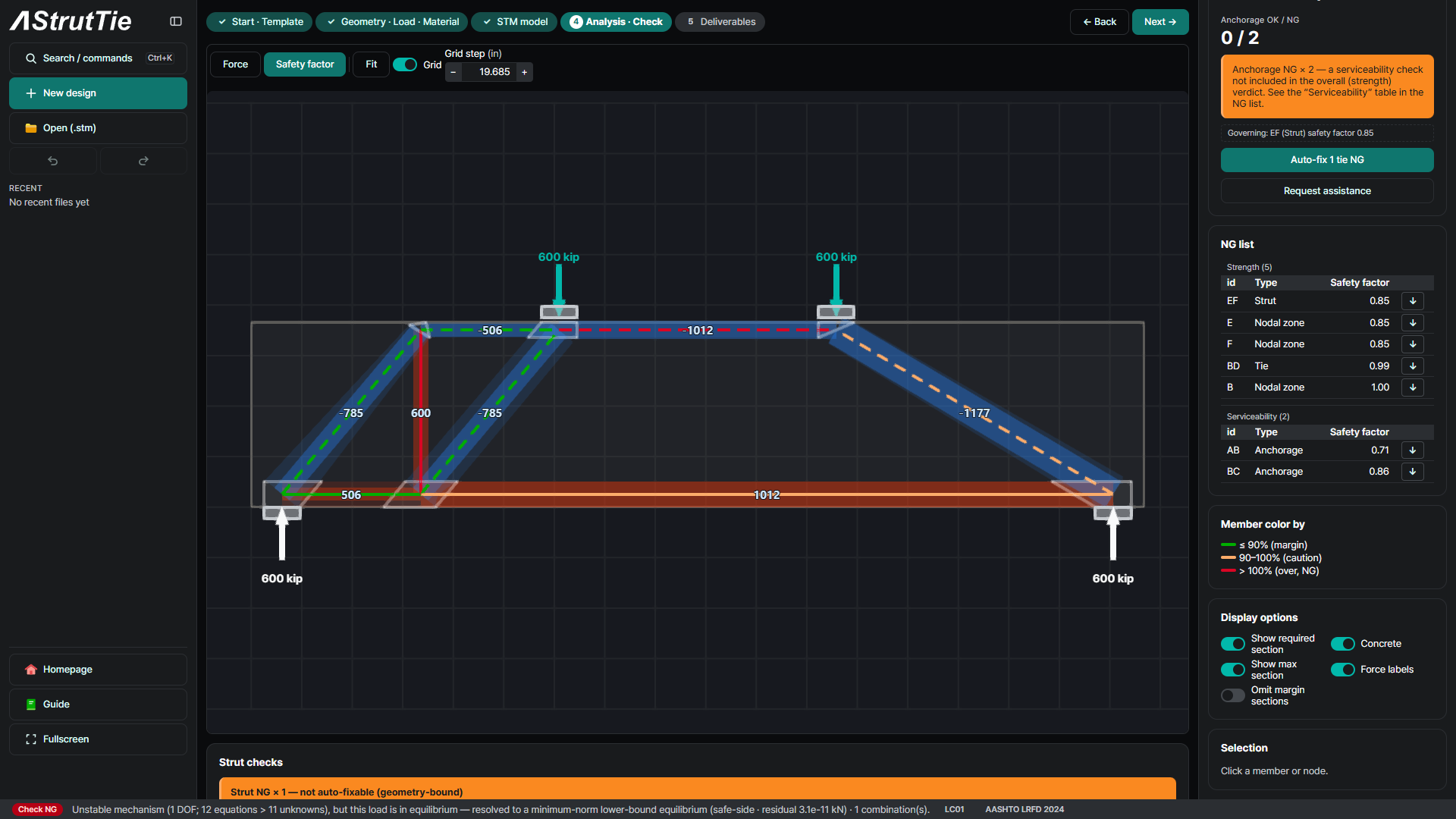The image size is (1456, 819).
Task: Toggle the Grid switch off
Action: coord(405,64)
